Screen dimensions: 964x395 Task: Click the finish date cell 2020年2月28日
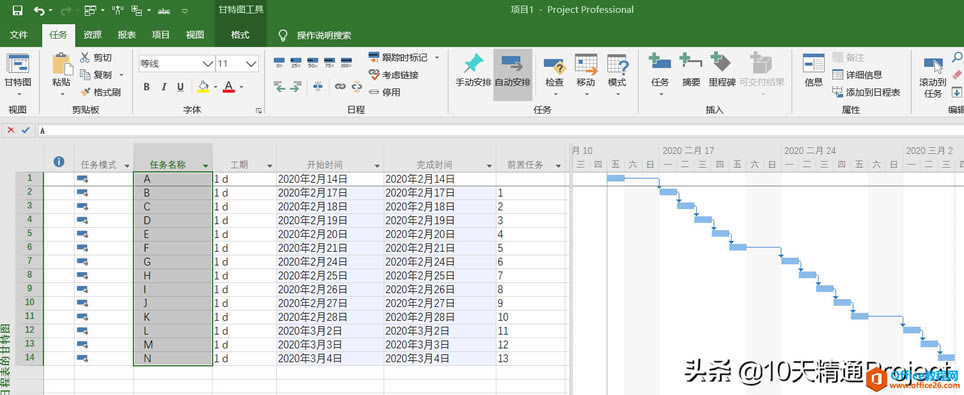click(x=440, y=317)
